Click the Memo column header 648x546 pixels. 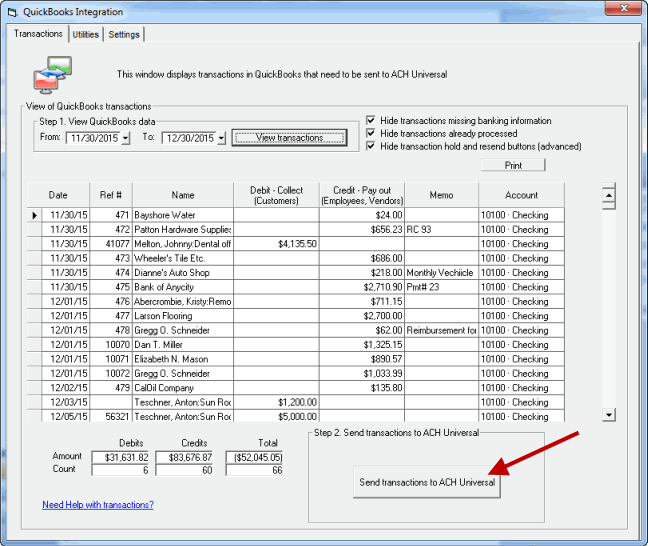coord(441,195)
